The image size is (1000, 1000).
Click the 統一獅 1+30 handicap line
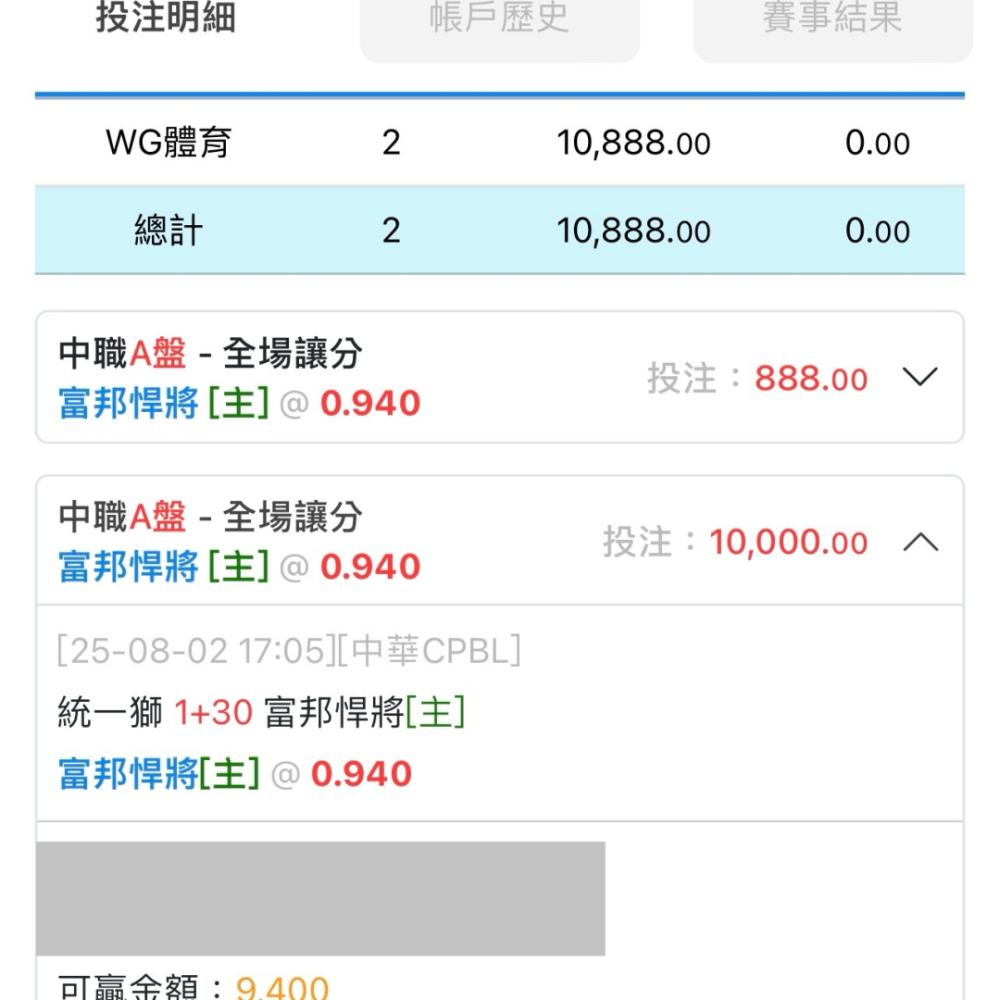pos(261,712)
